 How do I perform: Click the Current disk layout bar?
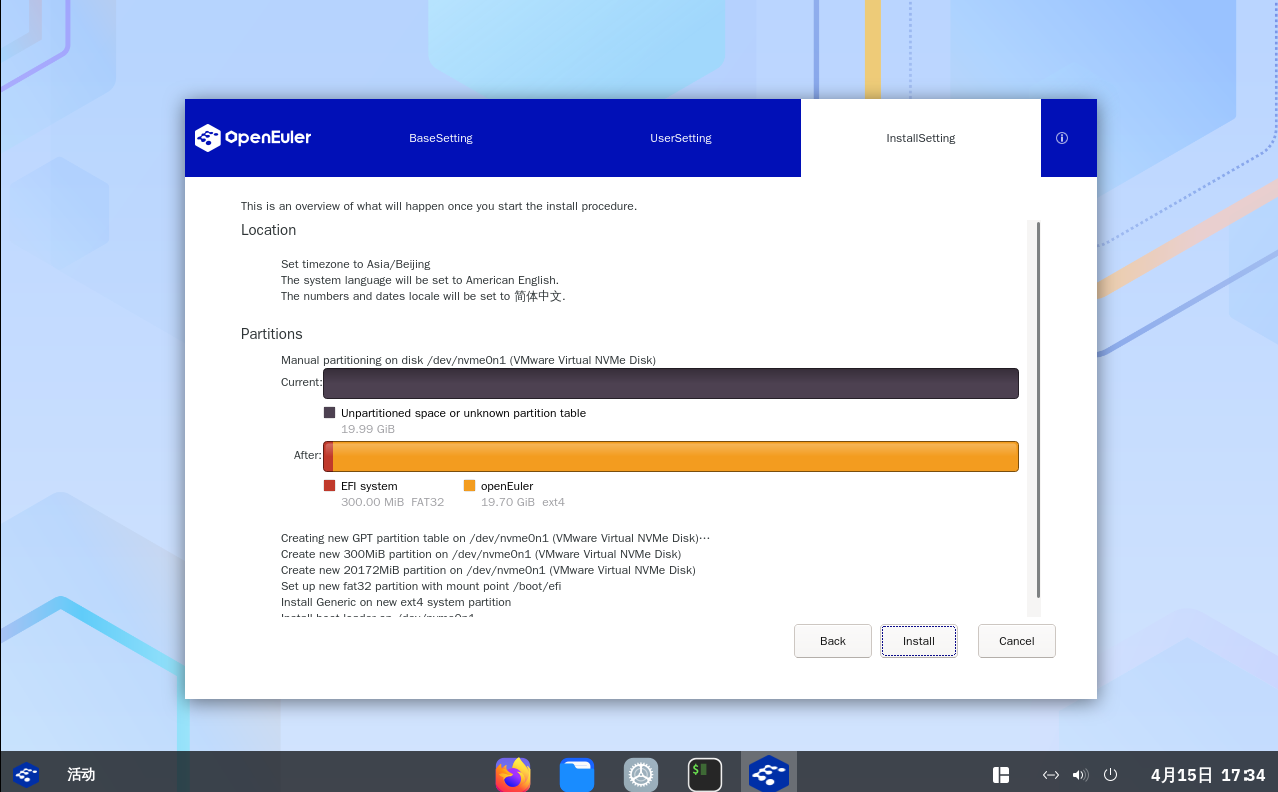pos(671,384)
